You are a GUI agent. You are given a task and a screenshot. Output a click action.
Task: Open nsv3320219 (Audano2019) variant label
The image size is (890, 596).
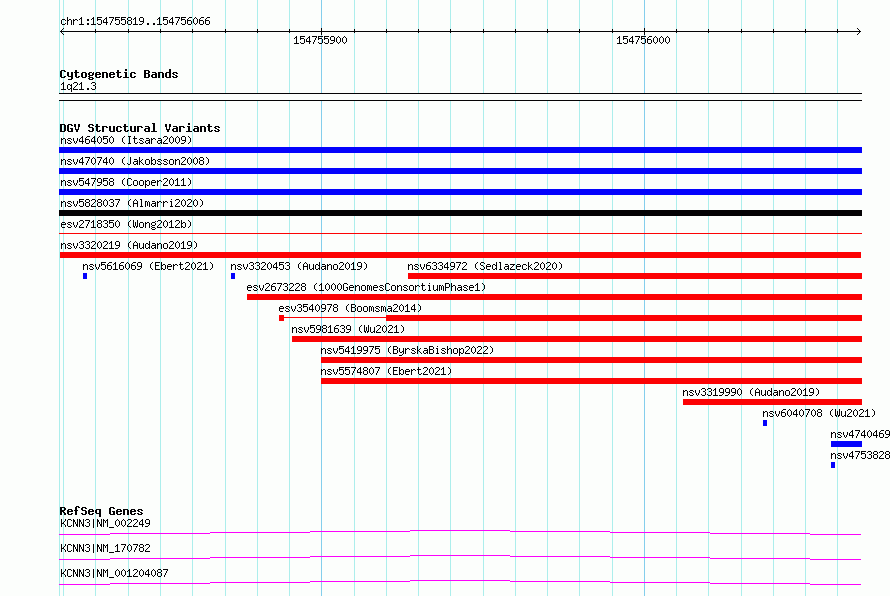(x=129, y=245)
